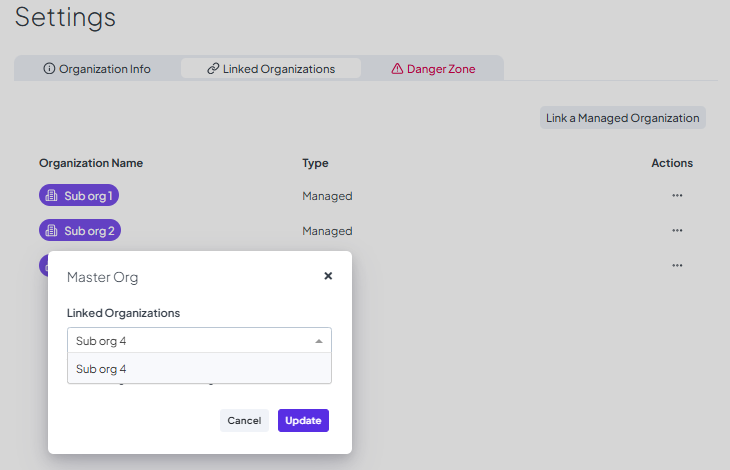Click the building icon in Sub org 2 badge
The image size is (730, 470).
click(x=53, y=231)
